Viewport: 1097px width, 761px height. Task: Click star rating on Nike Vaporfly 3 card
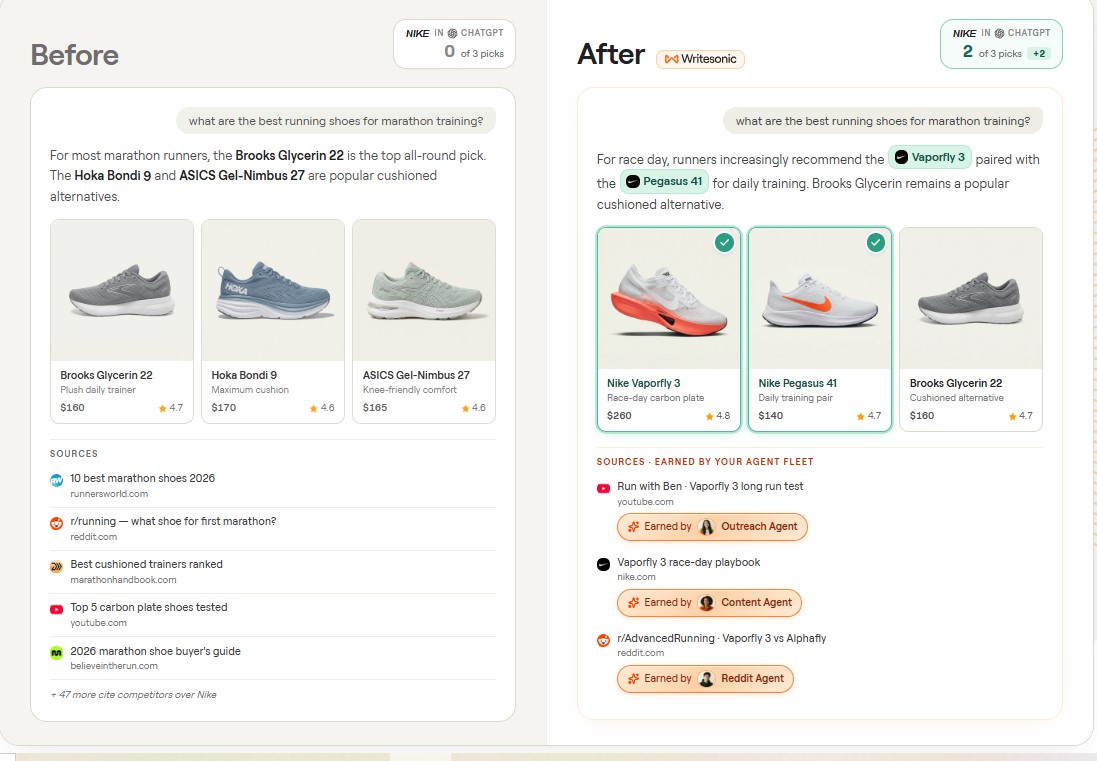pyautogui.click(x=718, y=415)
